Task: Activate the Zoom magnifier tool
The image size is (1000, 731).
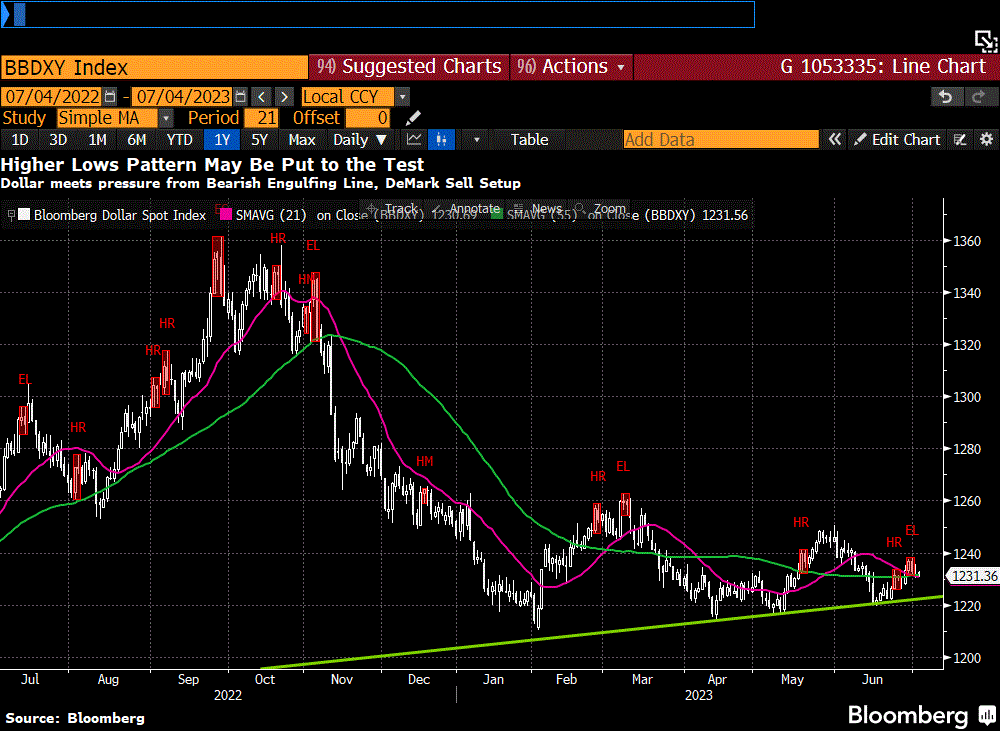Action: coord(601,209)
